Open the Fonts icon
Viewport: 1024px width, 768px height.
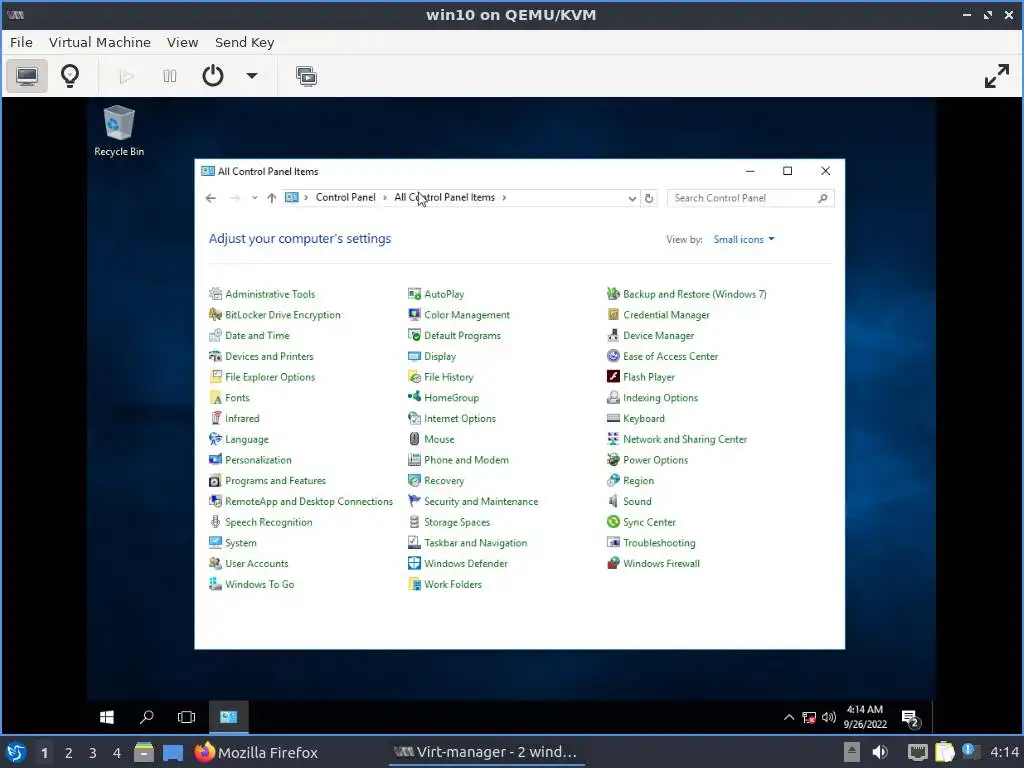(216, 398)
